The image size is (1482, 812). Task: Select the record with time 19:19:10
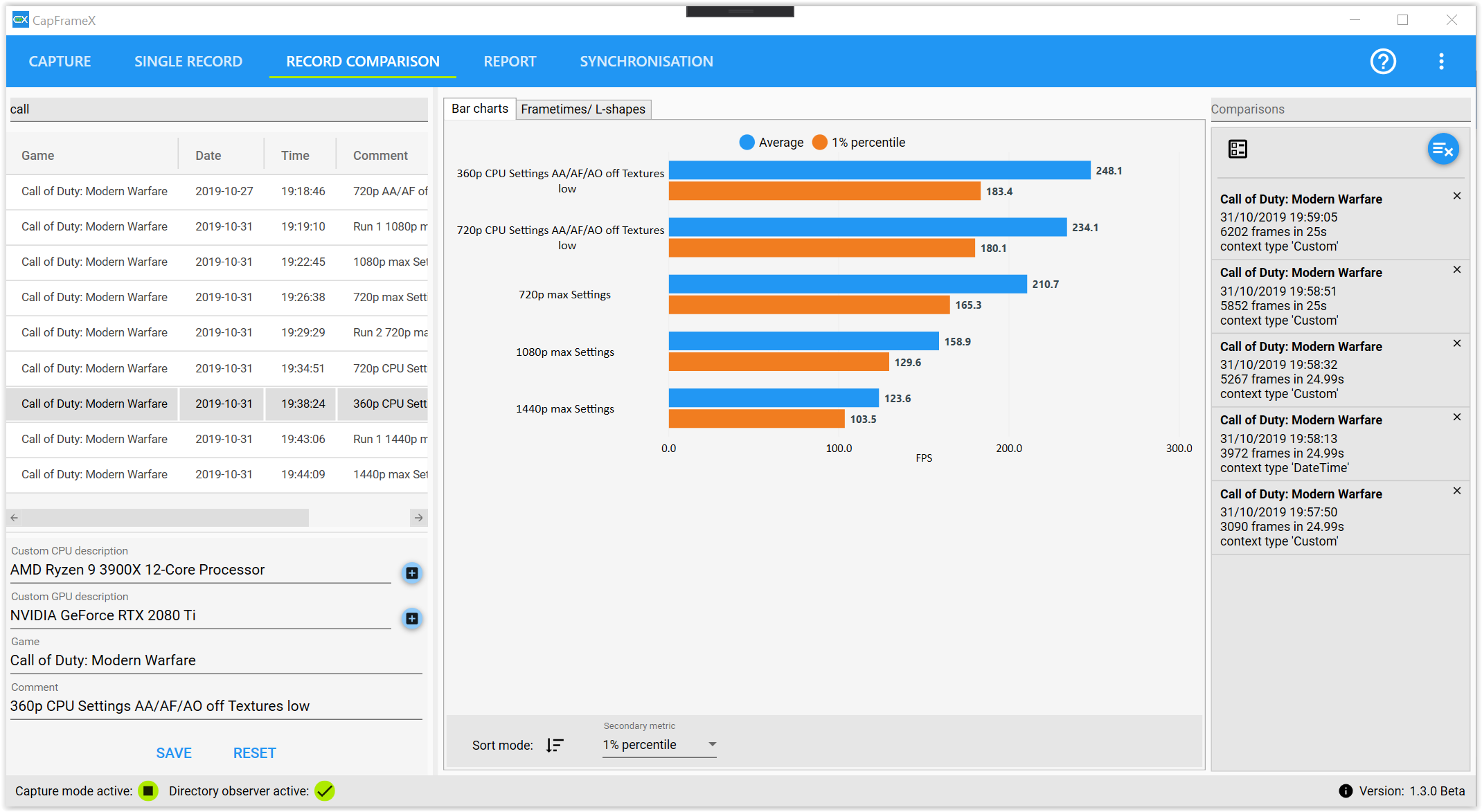(217, 226)
